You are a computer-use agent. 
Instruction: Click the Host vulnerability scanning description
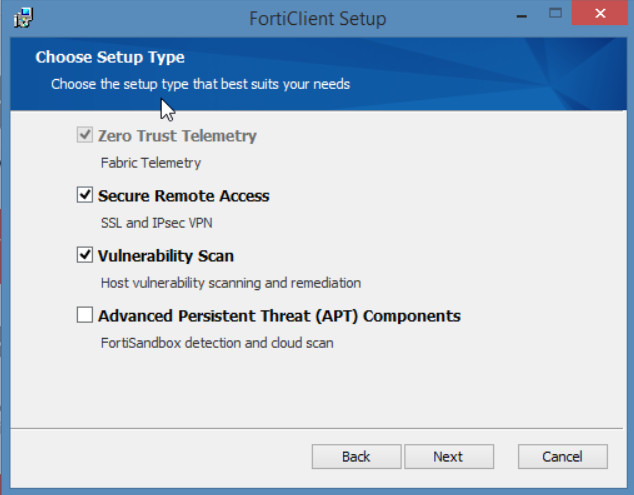pyautogui.click(x=230, y=283)
